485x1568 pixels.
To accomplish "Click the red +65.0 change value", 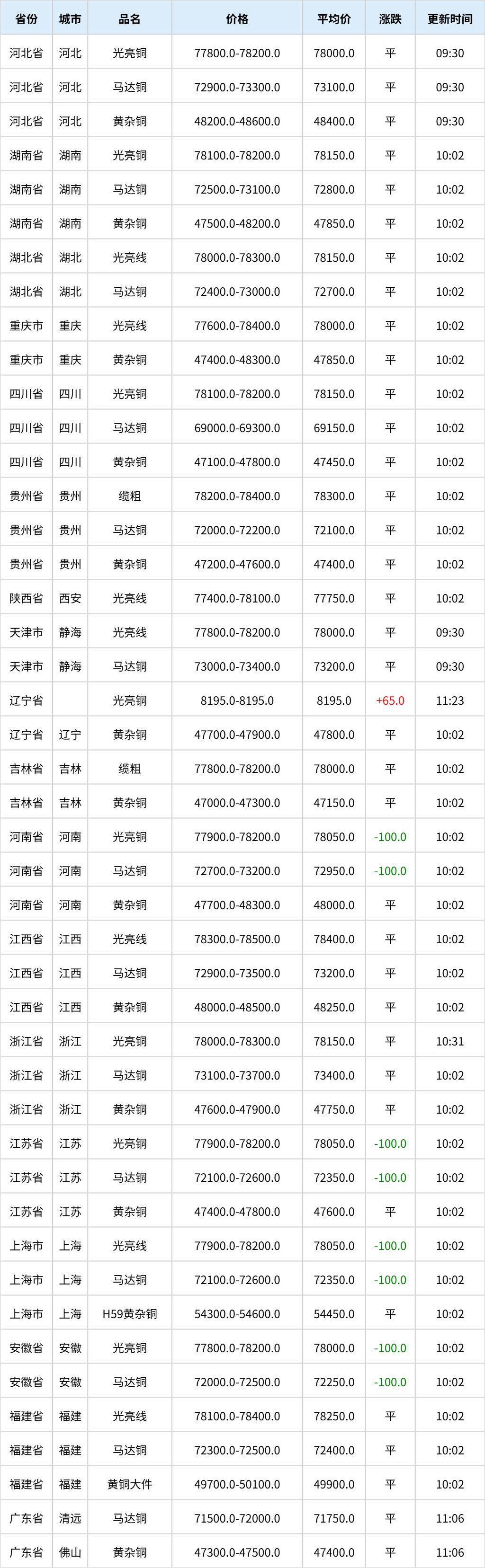I will click(390, 700).
